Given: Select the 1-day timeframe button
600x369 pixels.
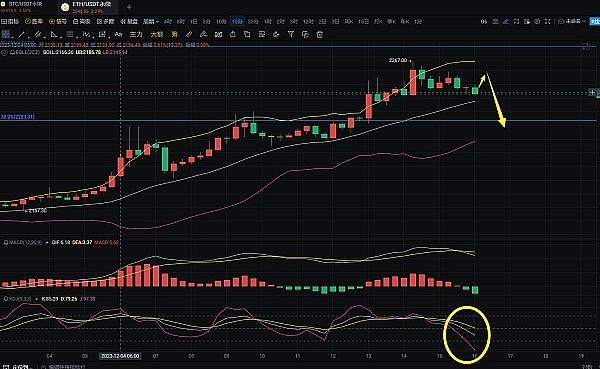Looking at the screenshot, I should point(194,22).
